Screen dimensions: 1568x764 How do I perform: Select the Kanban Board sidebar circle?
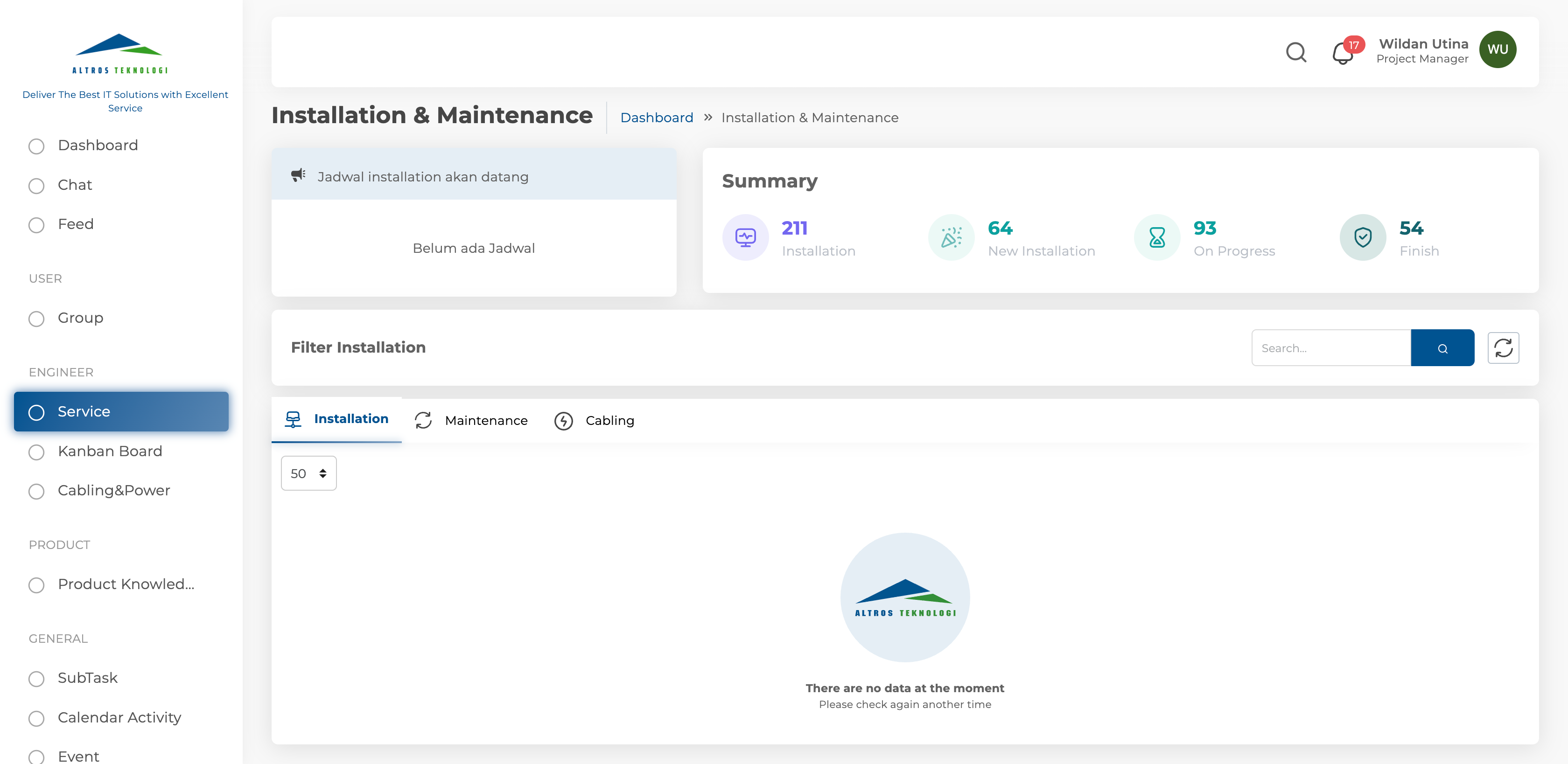(x=36, y=452)
